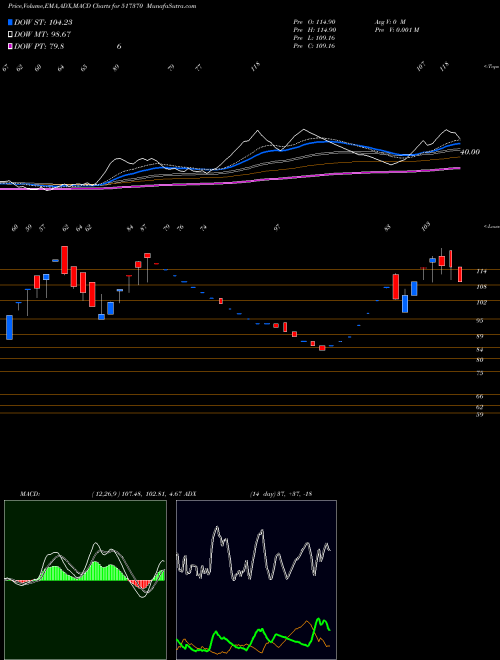
Task: Open the green MACD histogram panel
Action: point(85,580)
